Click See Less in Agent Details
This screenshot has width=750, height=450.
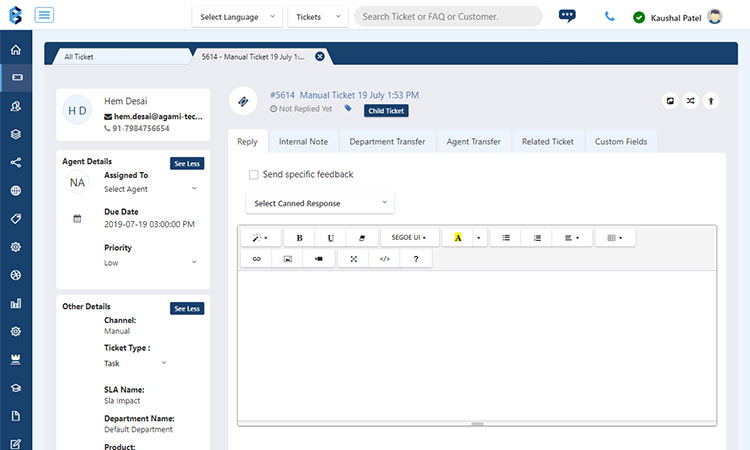(187, 164)
